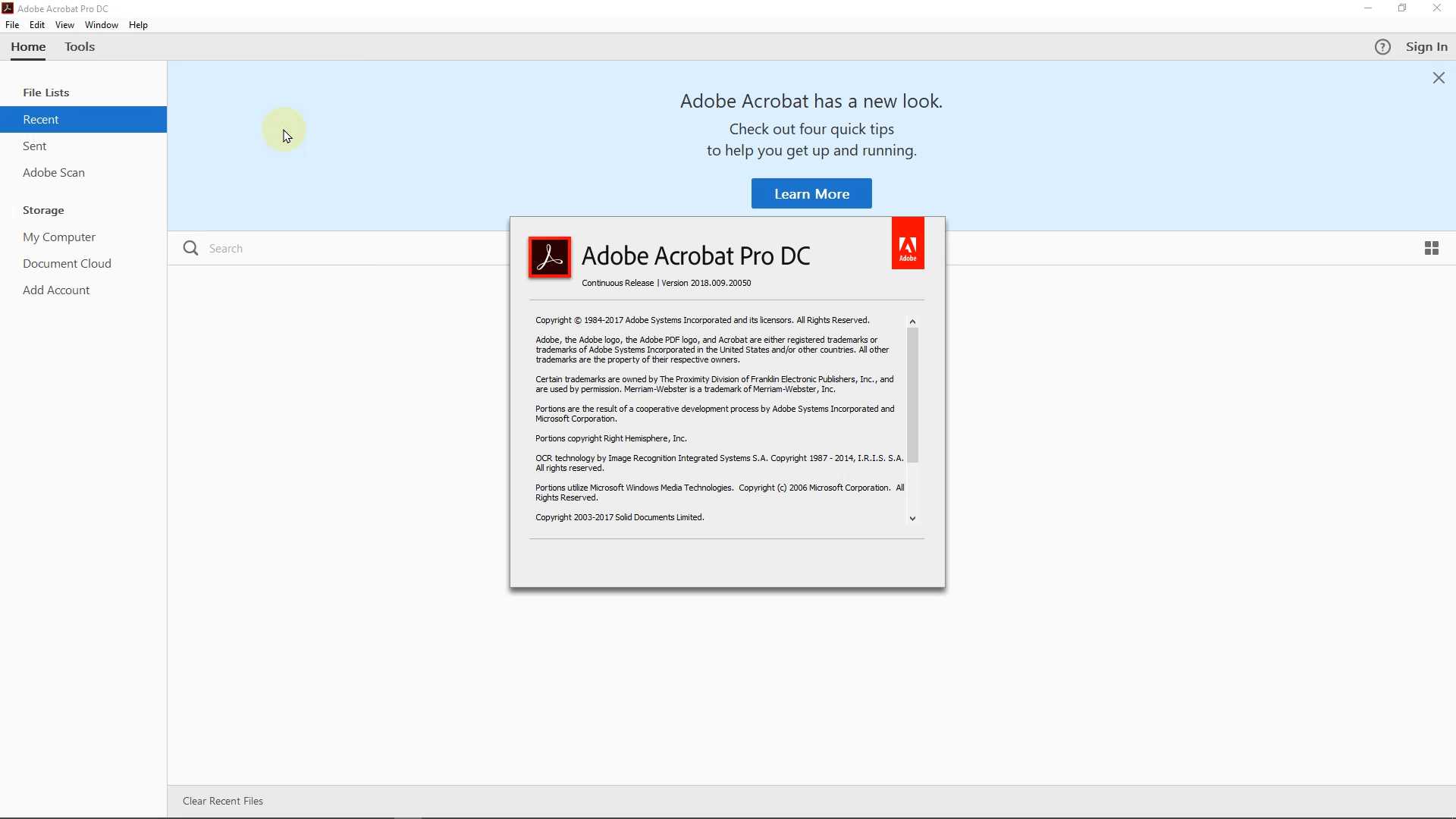
Task: Switch to grid thumbnail view icon
Action: click(x=1431, y=248)
